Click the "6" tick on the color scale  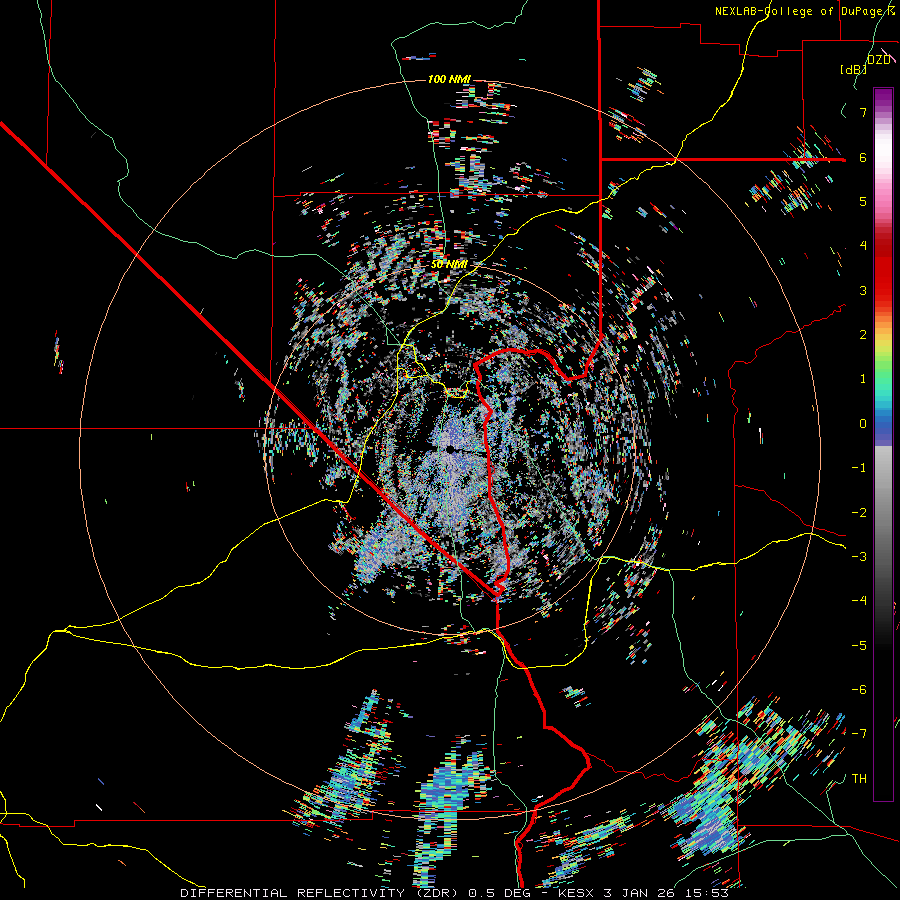click(x=863, y=157)
